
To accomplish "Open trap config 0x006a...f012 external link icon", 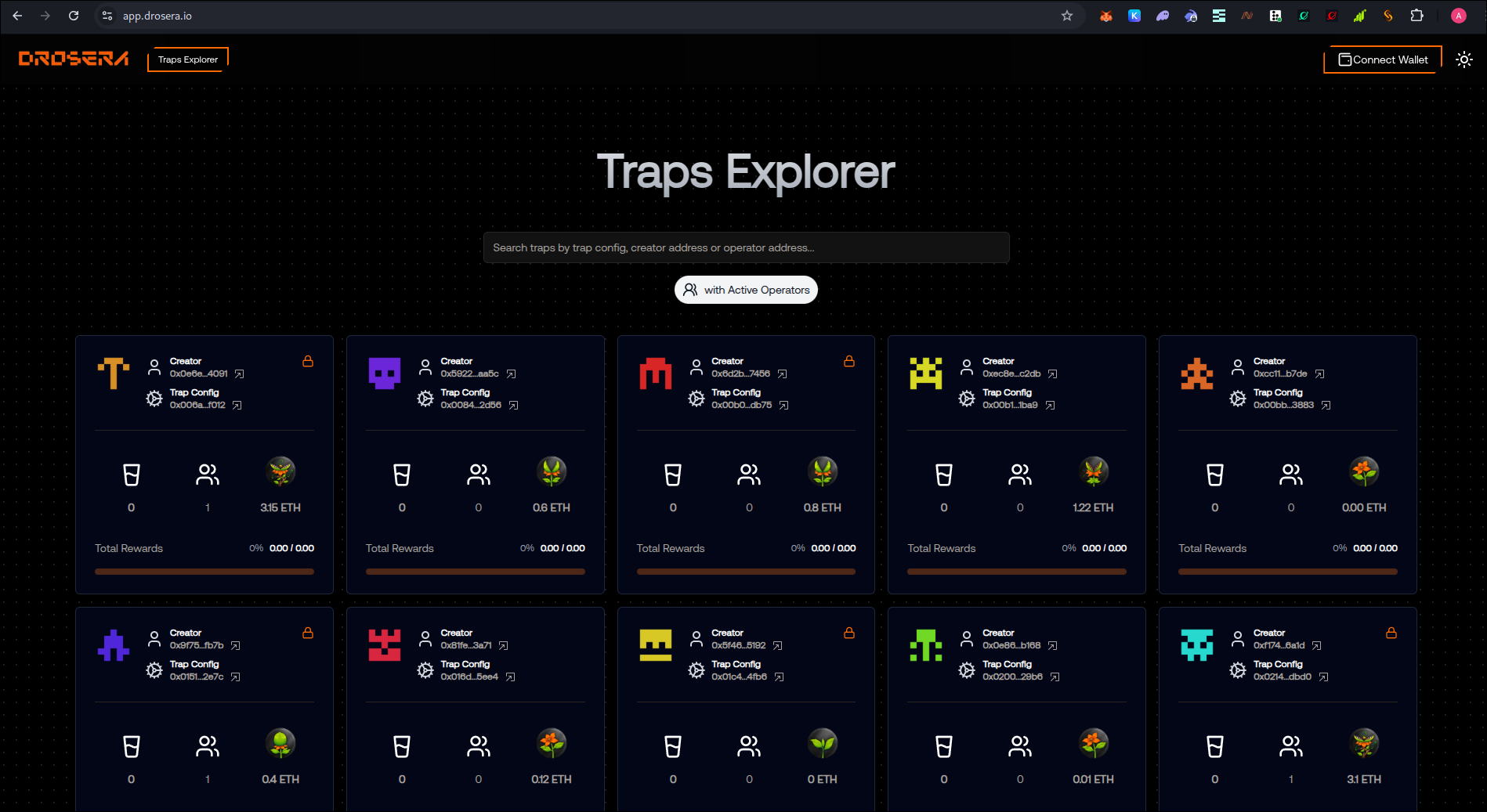I will [237, 406].
